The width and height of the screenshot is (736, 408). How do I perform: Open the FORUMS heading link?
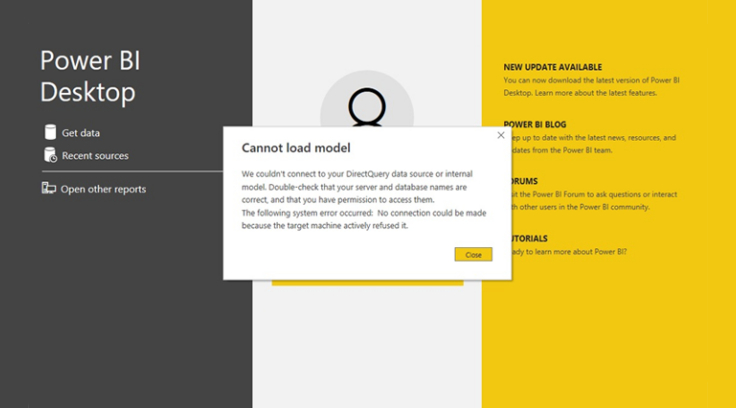click(525, 181)
